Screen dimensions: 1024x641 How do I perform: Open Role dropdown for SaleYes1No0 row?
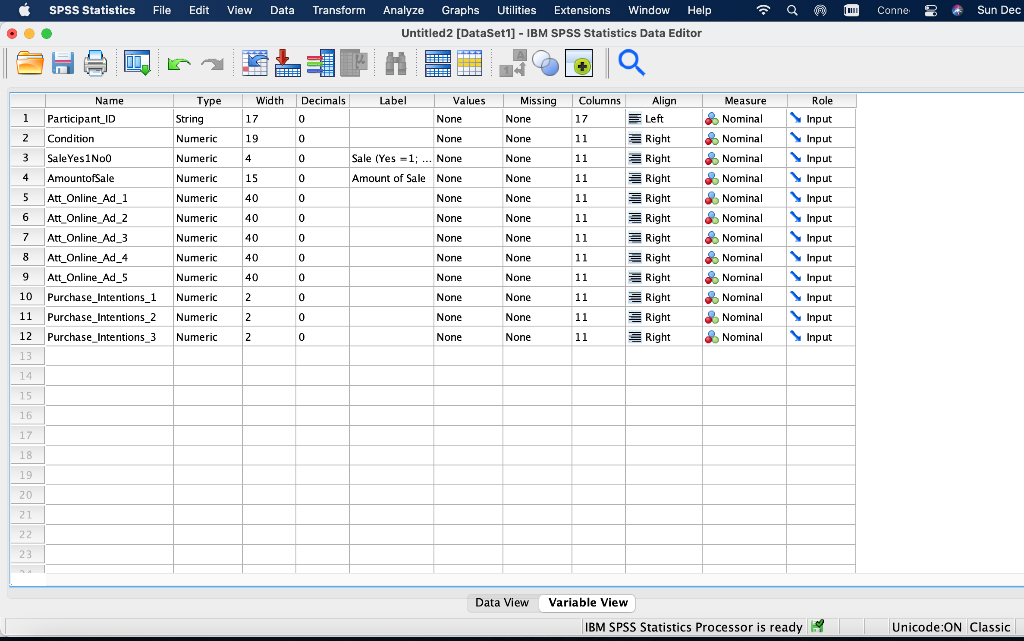click(x=822, y=159)
